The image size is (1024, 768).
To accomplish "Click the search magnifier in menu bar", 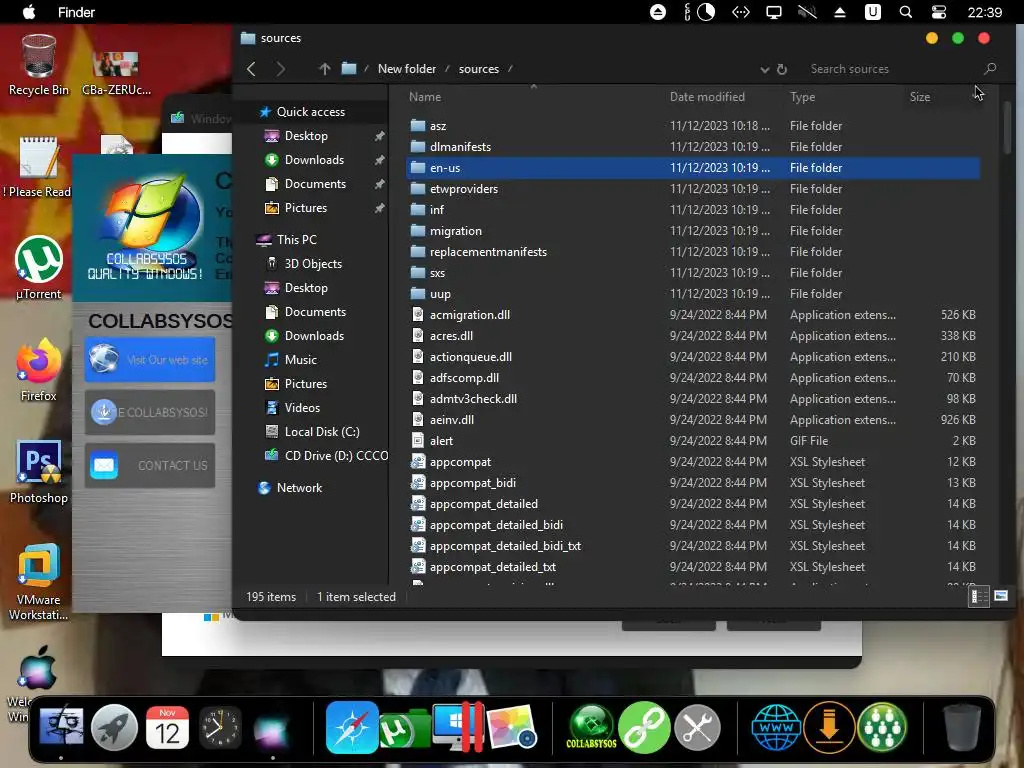I will click(906, 12).
